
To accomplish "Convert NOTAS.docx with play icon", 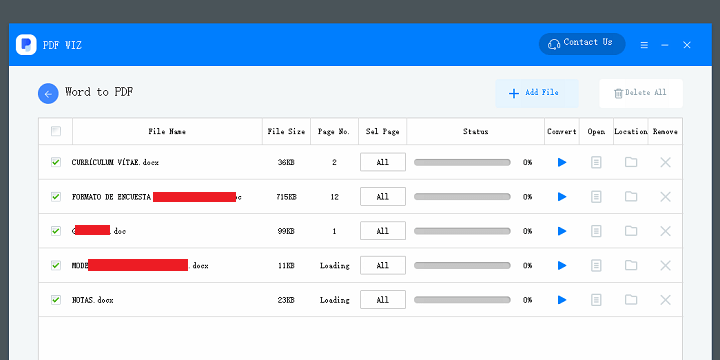I will pyautogui.click(x=562, y=300).
